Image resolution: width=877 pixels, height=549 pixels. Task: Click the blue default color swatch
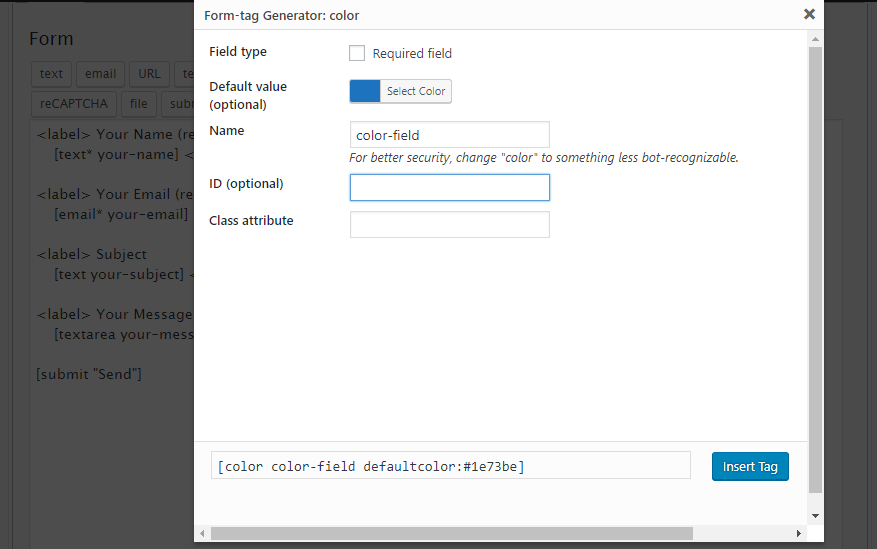(365, 91)
